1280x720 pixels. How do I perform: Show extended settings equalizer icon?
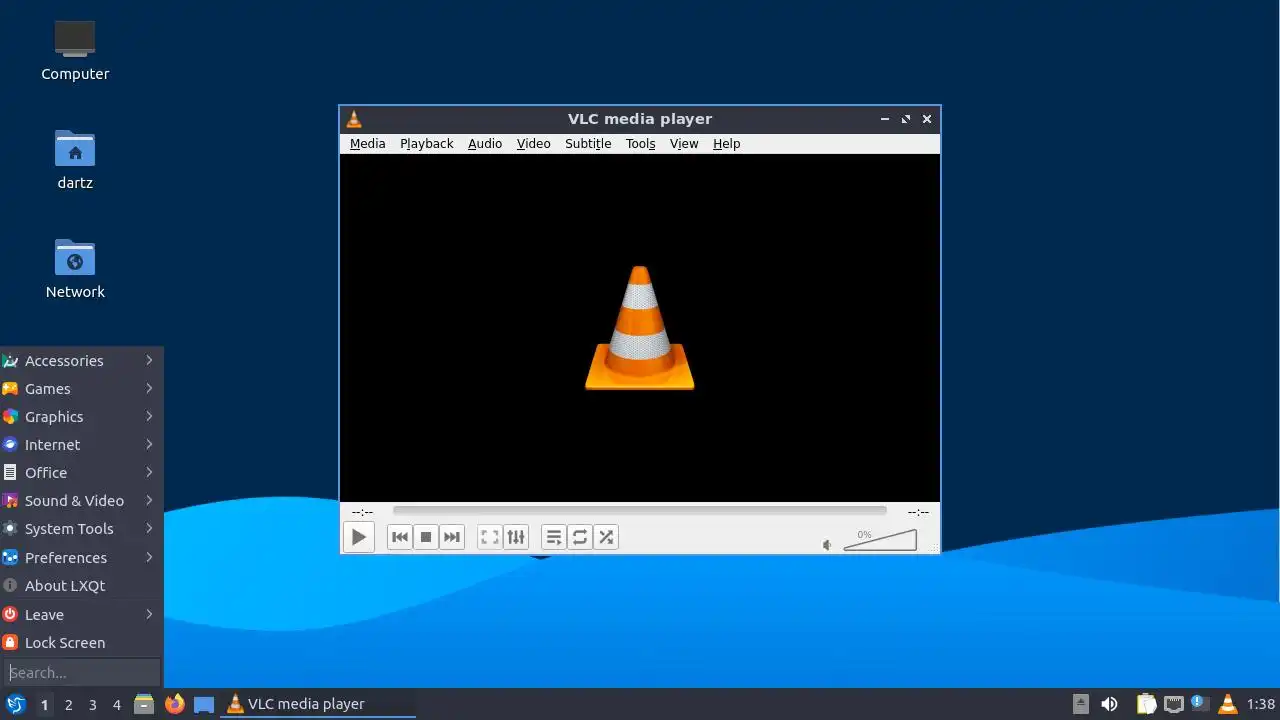click(516, 537)
